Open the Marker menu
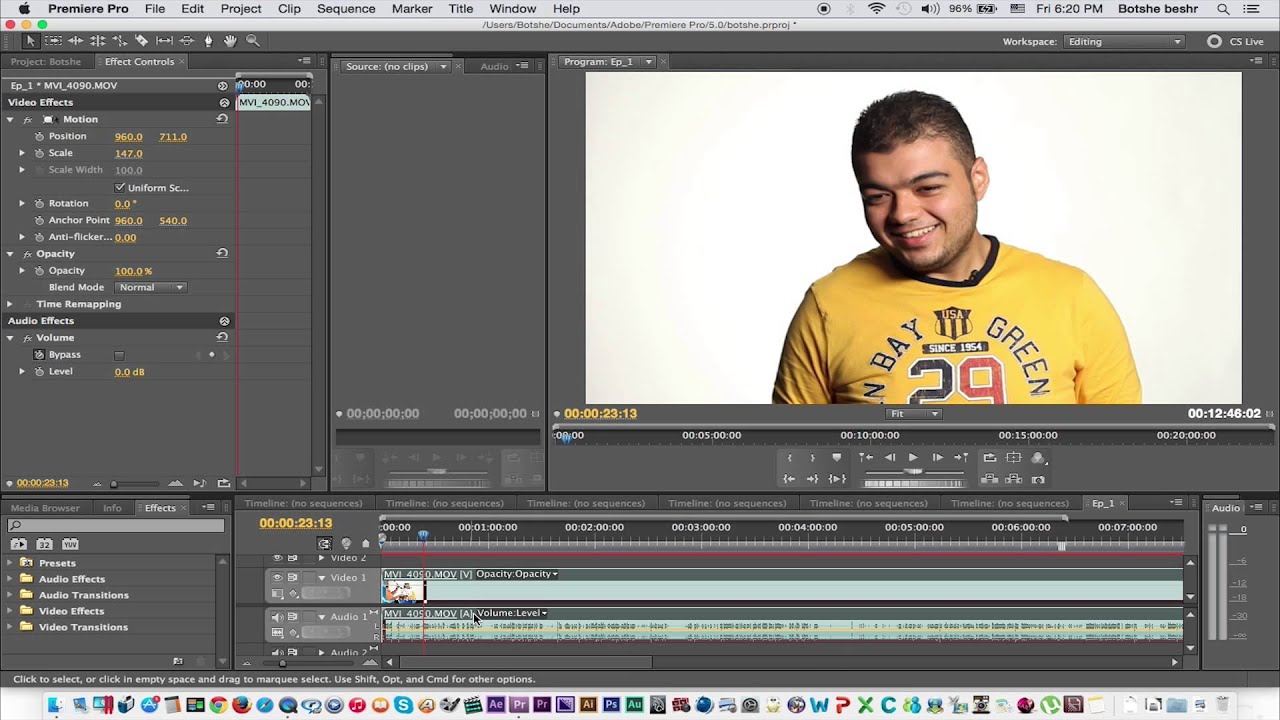The width and height of the screenshot is (1280, 720). [x=412, y=9]
